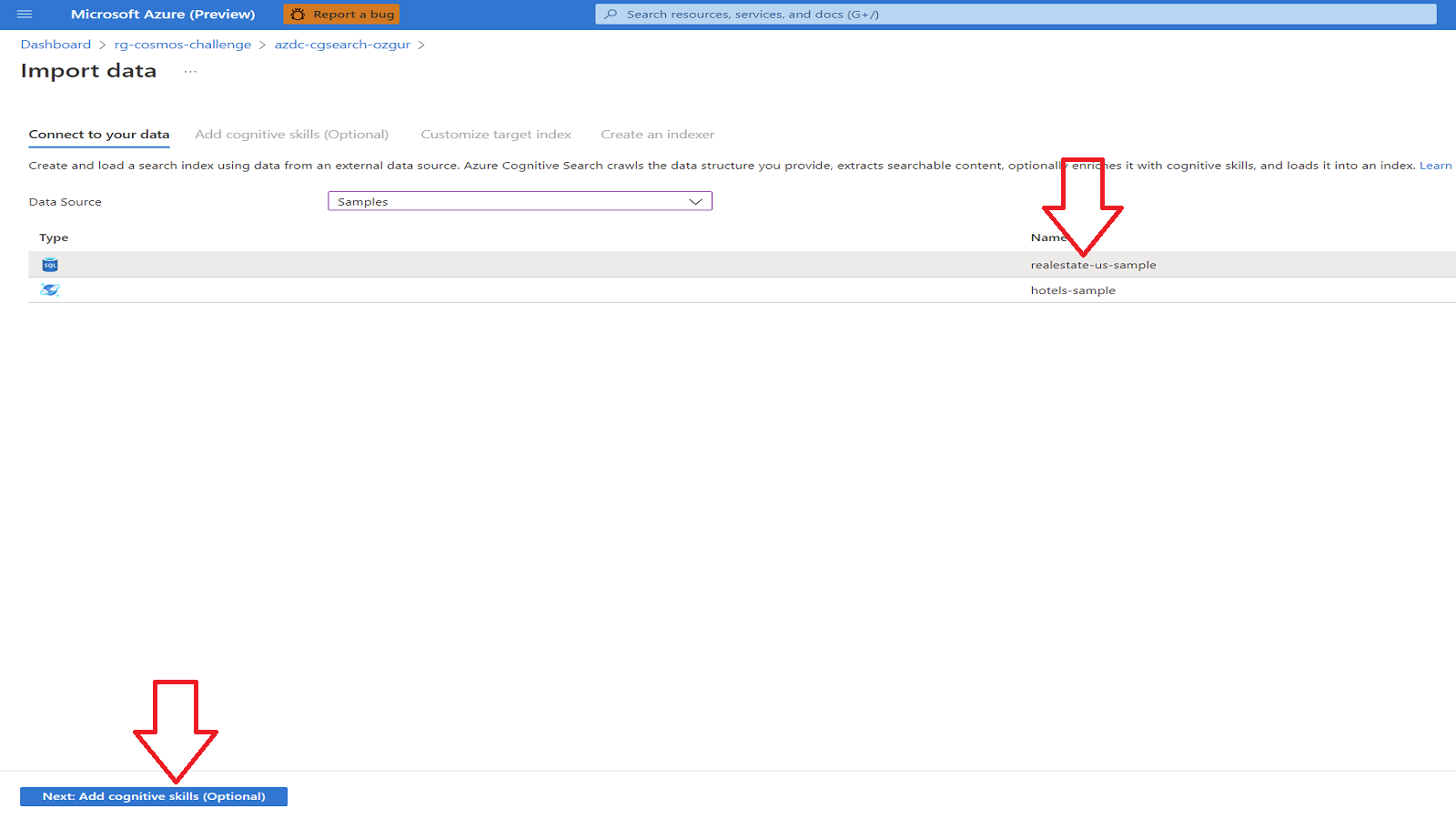Click the chevron on the Samples combo box
Image resolution: width=1456 pixels, height=819 pixels.
[695, 201]
